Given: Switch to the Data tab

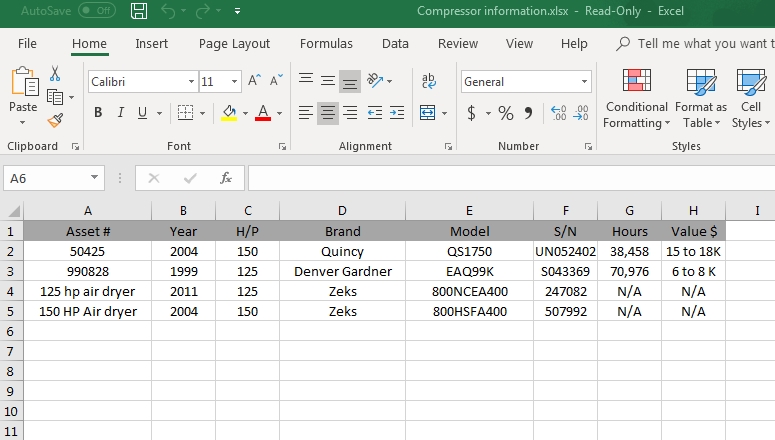Looking at the screenshot, I should [395, 44].
